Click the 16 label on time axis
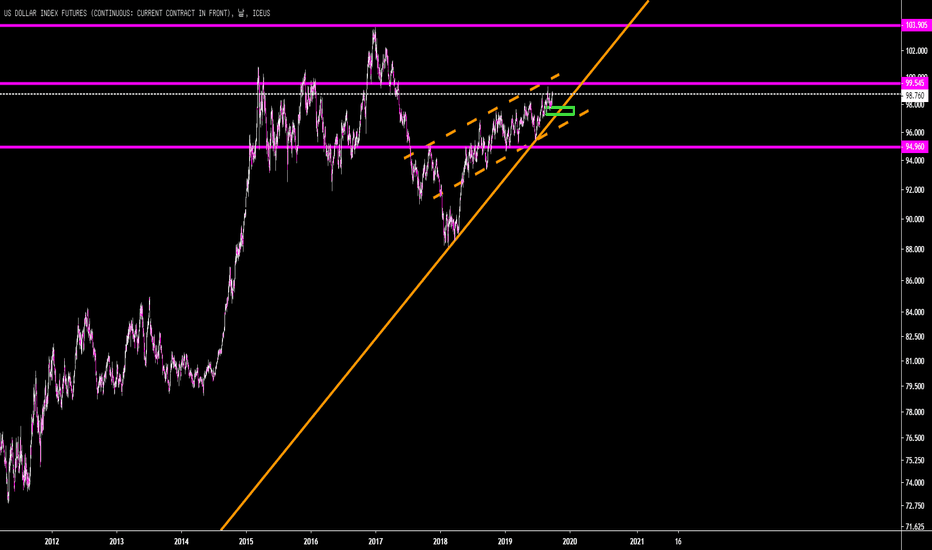 pyautogui.click(x=678, y=542)
